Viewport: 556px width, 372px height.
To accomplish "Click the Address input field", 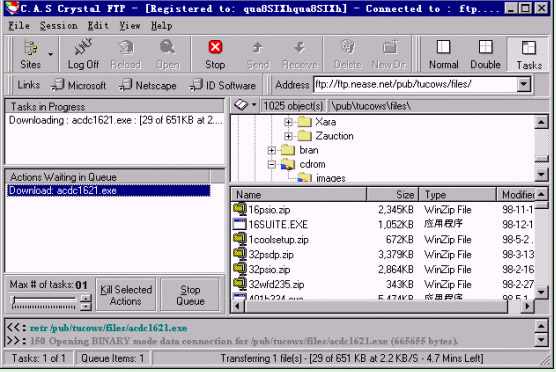I will (x=415, y=84).
